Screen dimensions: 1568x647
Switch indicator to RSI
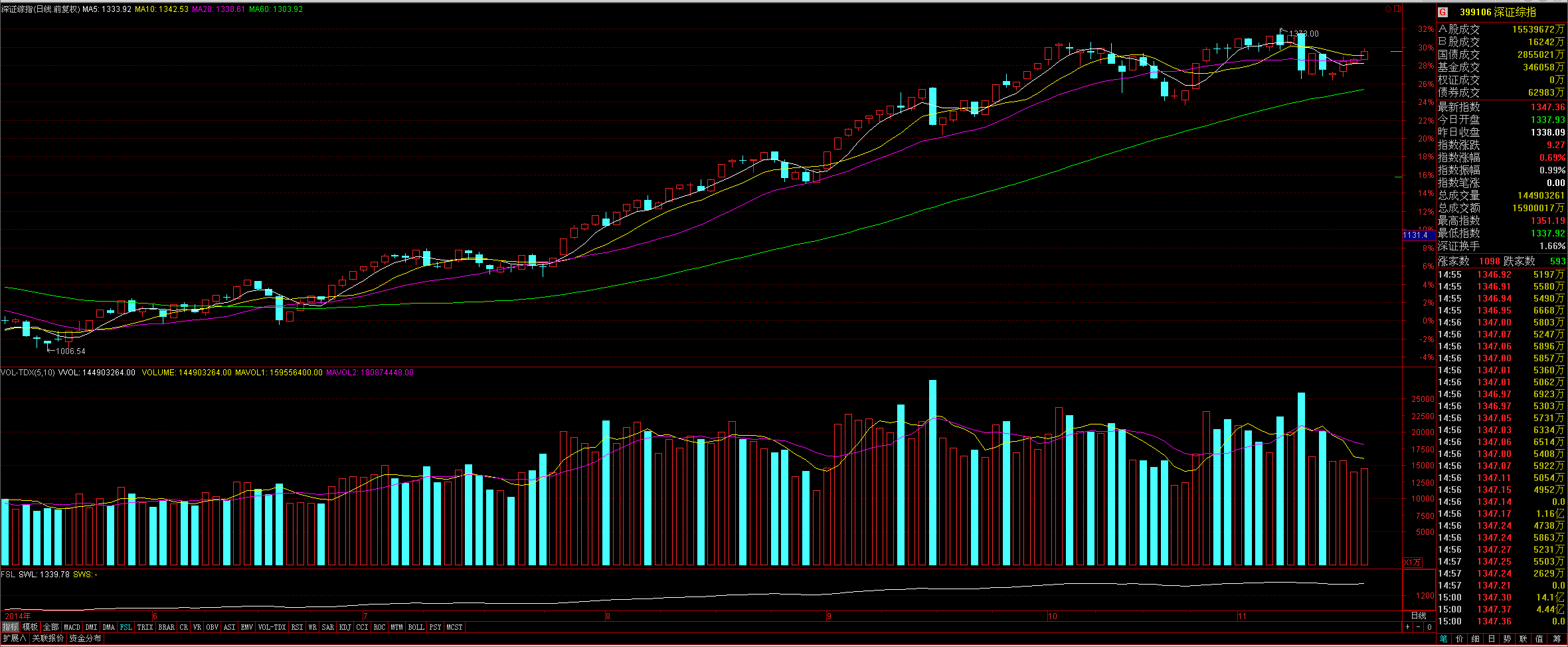pos(298,627)
